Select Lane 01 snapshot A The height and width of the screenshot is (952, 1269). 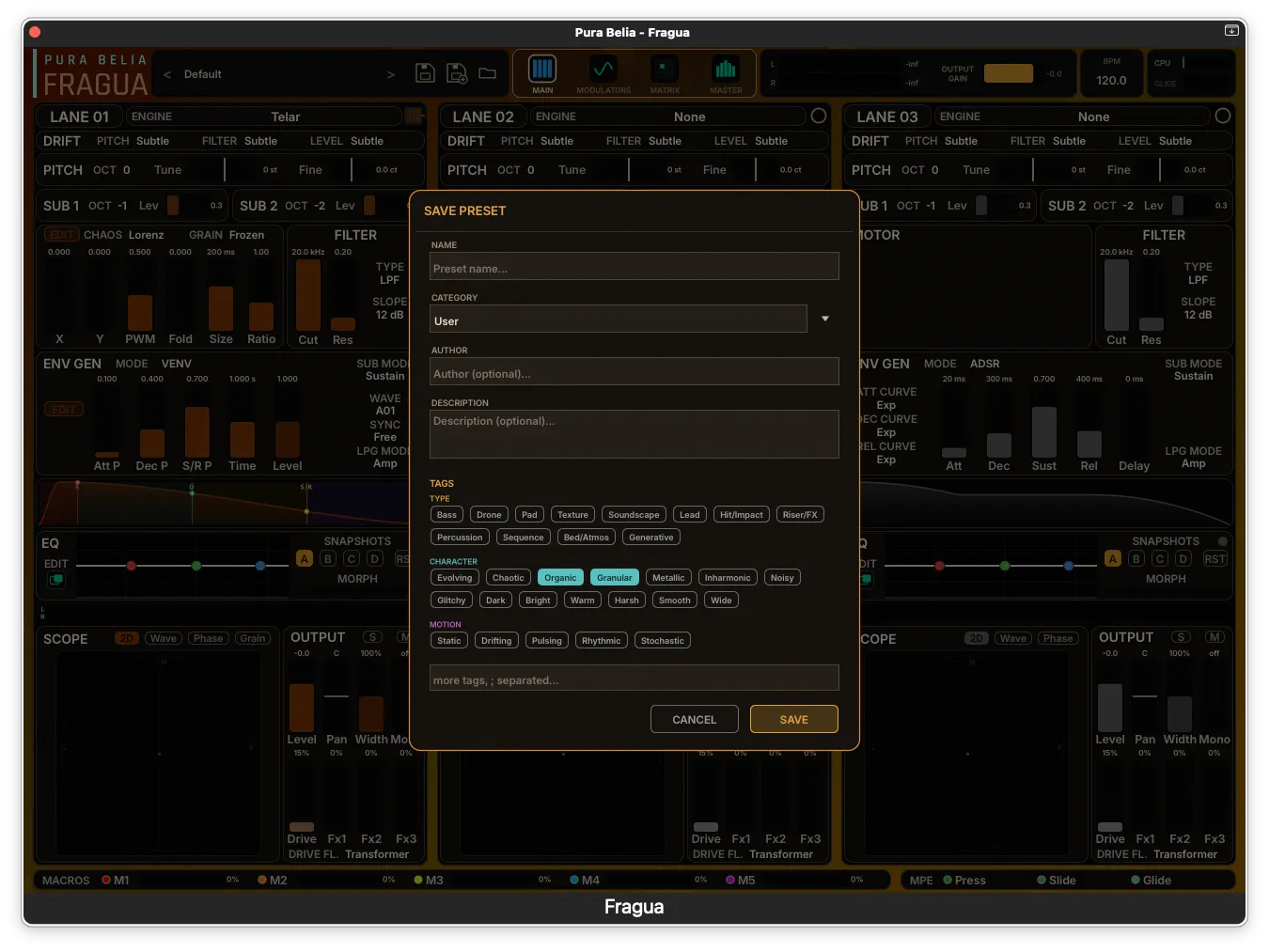[305, 558]
